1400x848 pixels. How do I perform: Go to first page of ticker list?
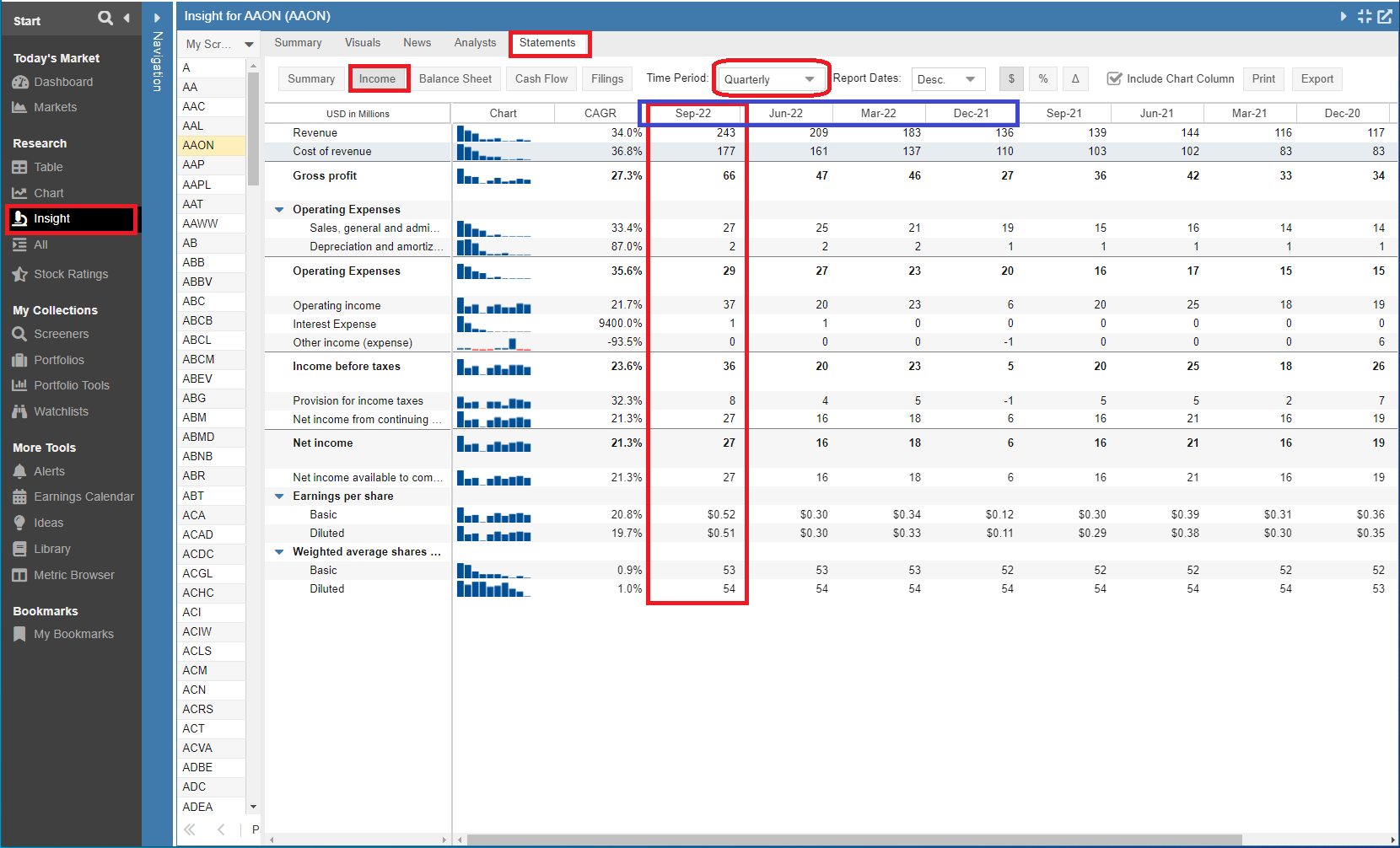tap(190, 829)
